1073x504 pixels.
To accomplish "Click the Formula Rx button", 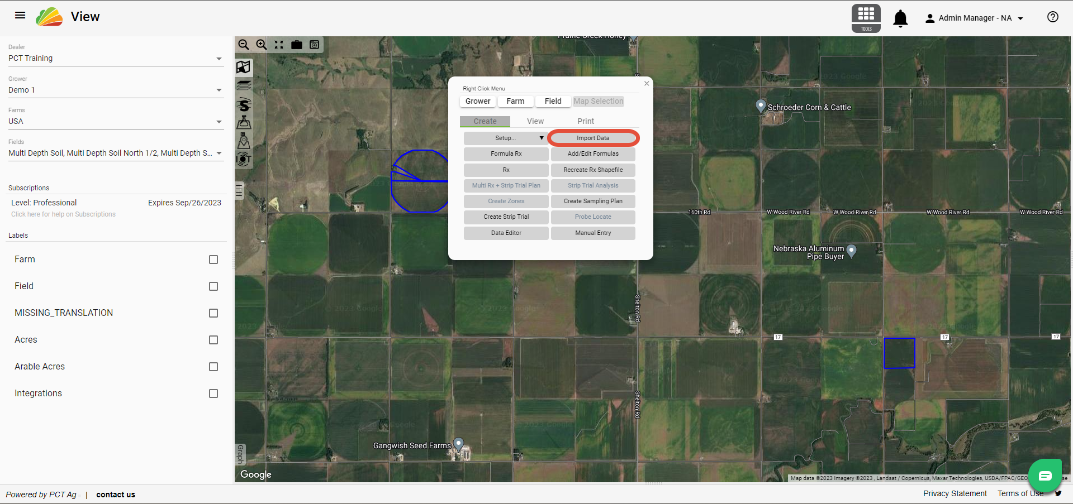I will [x=506, y=154].
